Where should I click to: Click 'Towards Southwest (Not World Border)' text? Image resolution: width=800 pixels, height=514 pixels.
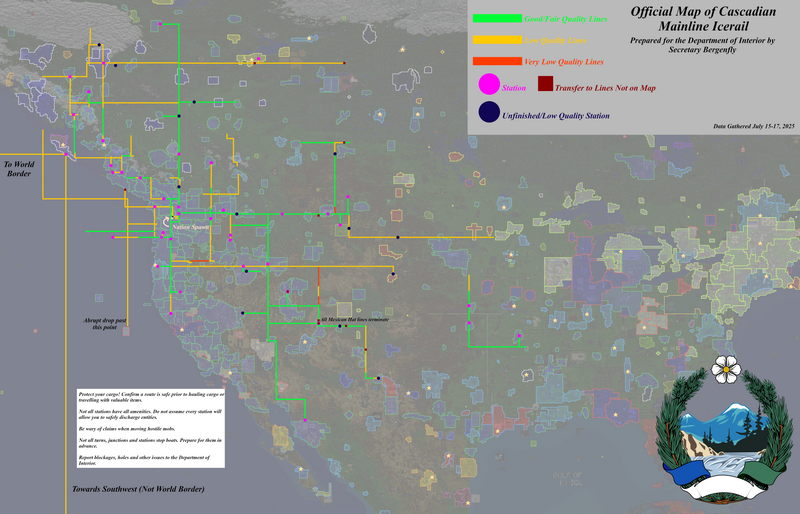point(138,489)
